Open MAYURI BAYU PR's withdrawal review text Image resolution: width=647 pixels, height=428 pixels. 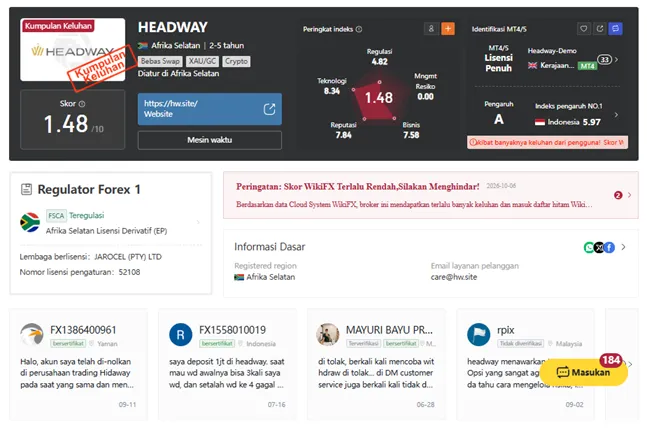(375, 373)
